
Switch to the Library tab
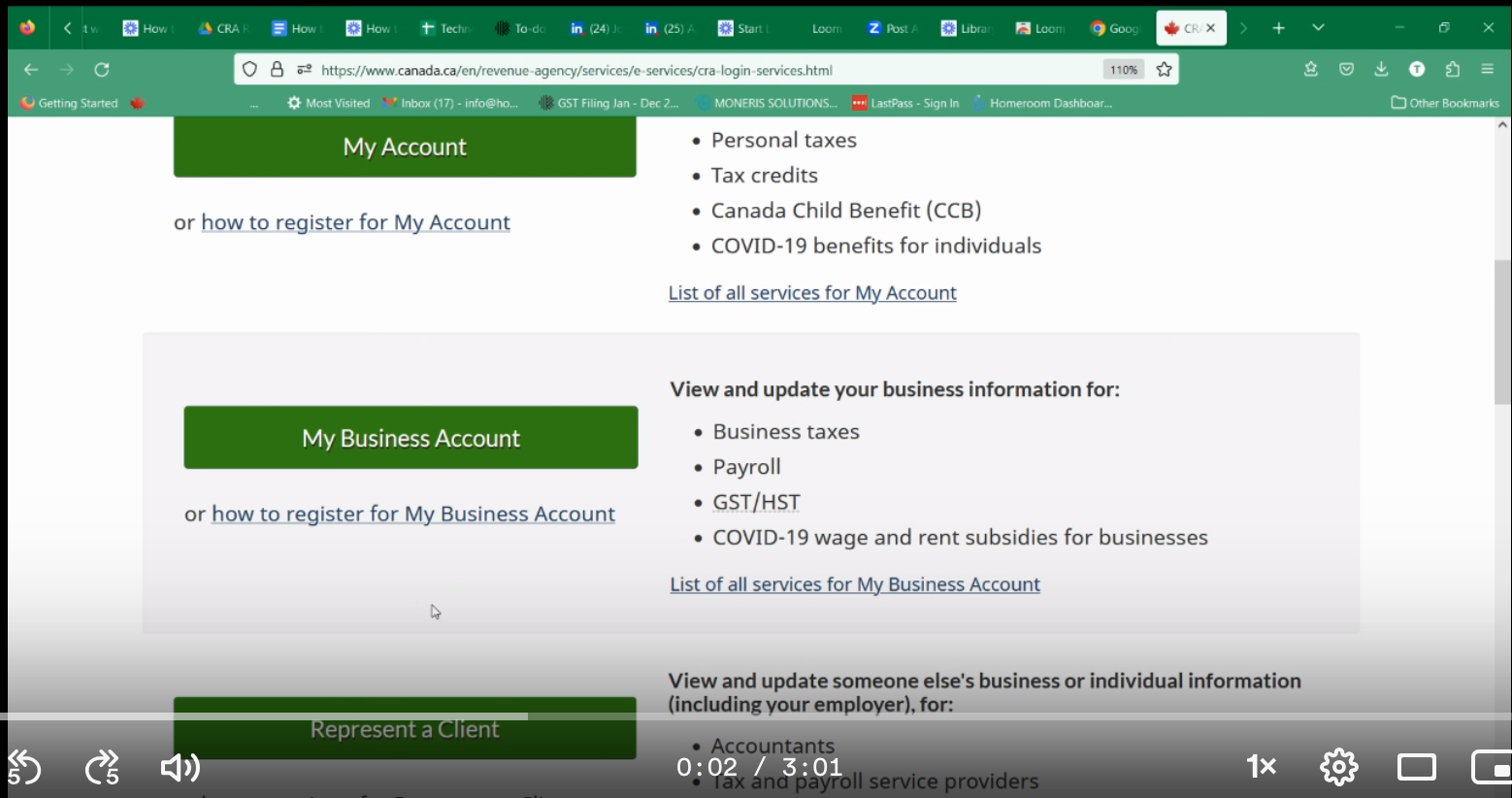pyautogui.click(x=967, y=28)
